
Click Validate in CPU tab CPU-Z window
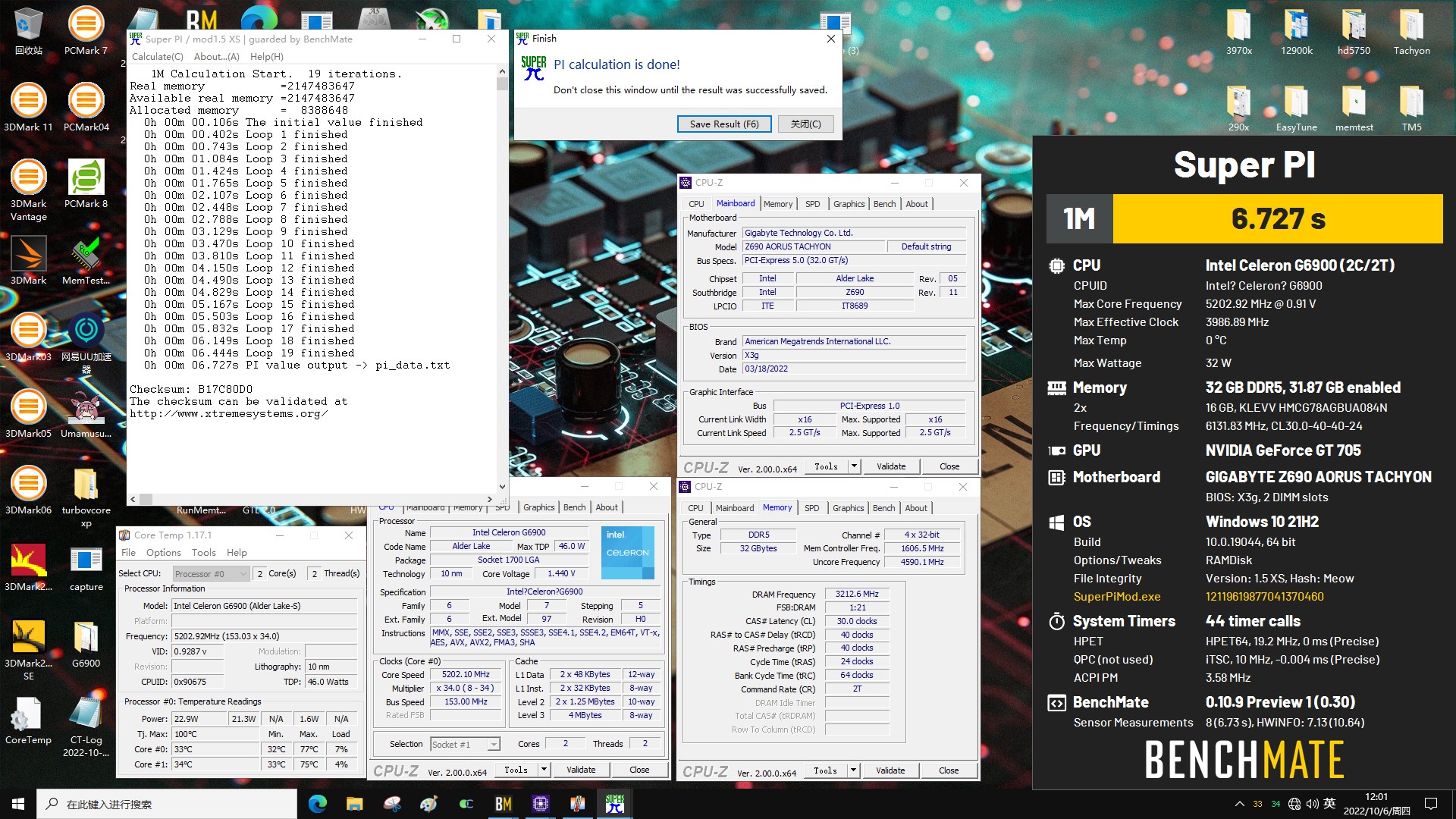[x=581, y=770]
